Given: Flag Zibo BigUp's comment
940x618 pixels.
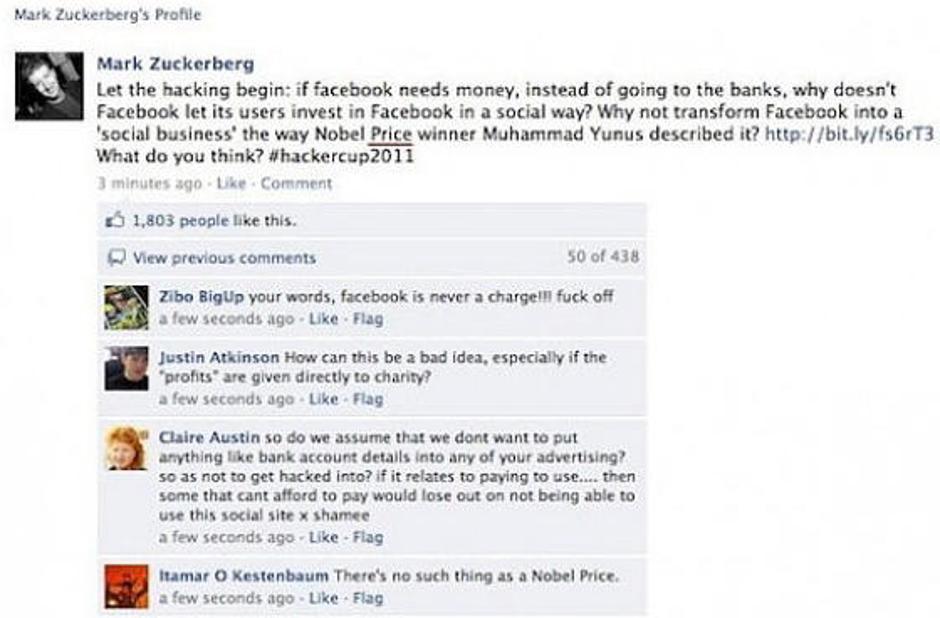Looking at the screenshot, I should 368,319.
